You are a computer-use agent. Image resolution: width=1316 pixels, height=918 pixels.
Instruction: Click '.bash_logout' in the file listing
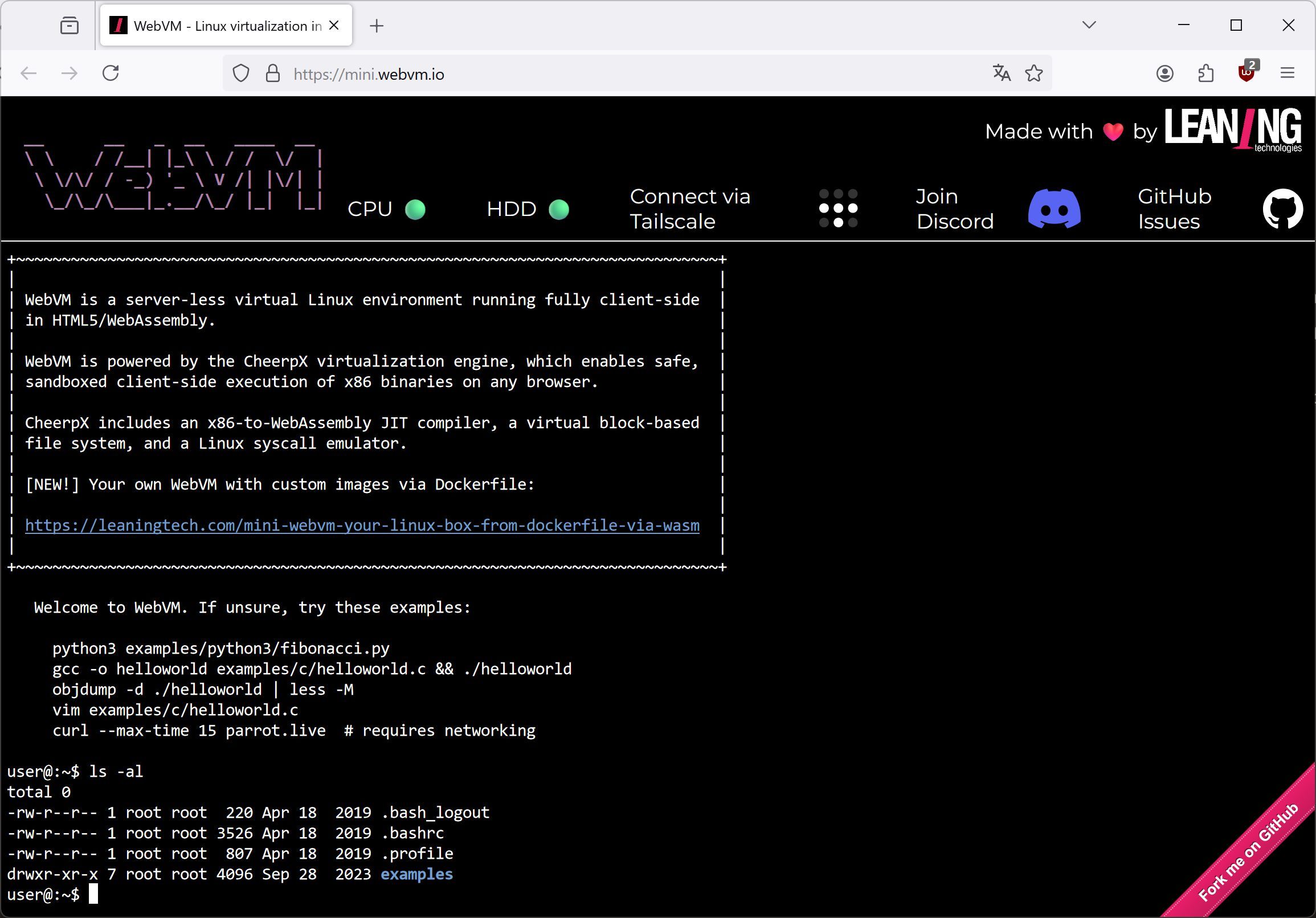[x=435, y=813]
